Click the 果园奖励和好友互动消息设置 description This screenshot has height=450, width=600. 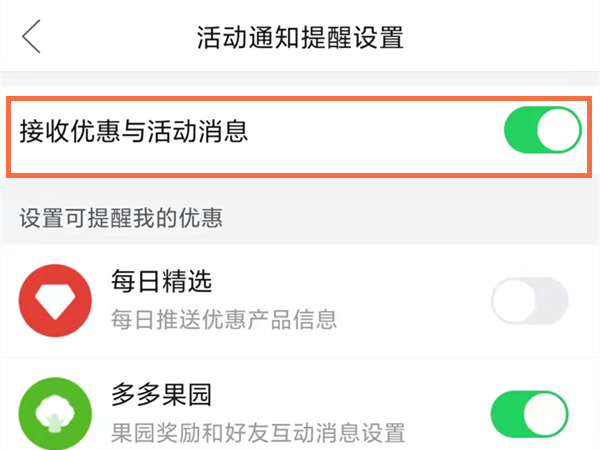tap(258, 432)
